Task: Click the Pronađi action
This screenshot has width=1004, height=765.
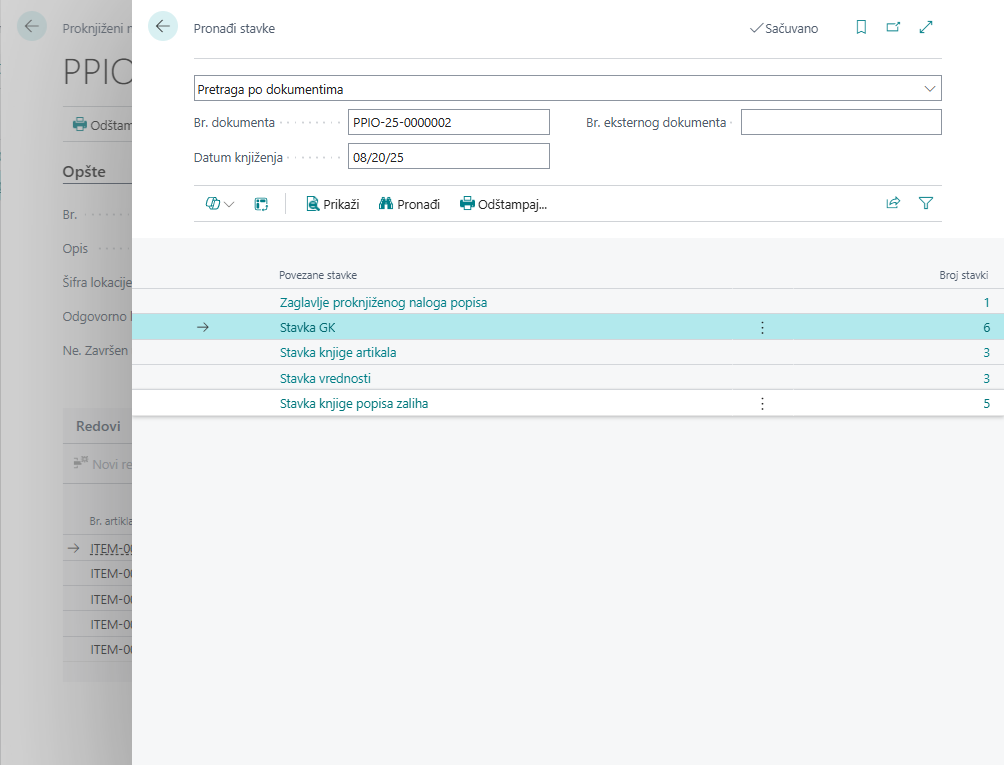Action: coord(409,204)
